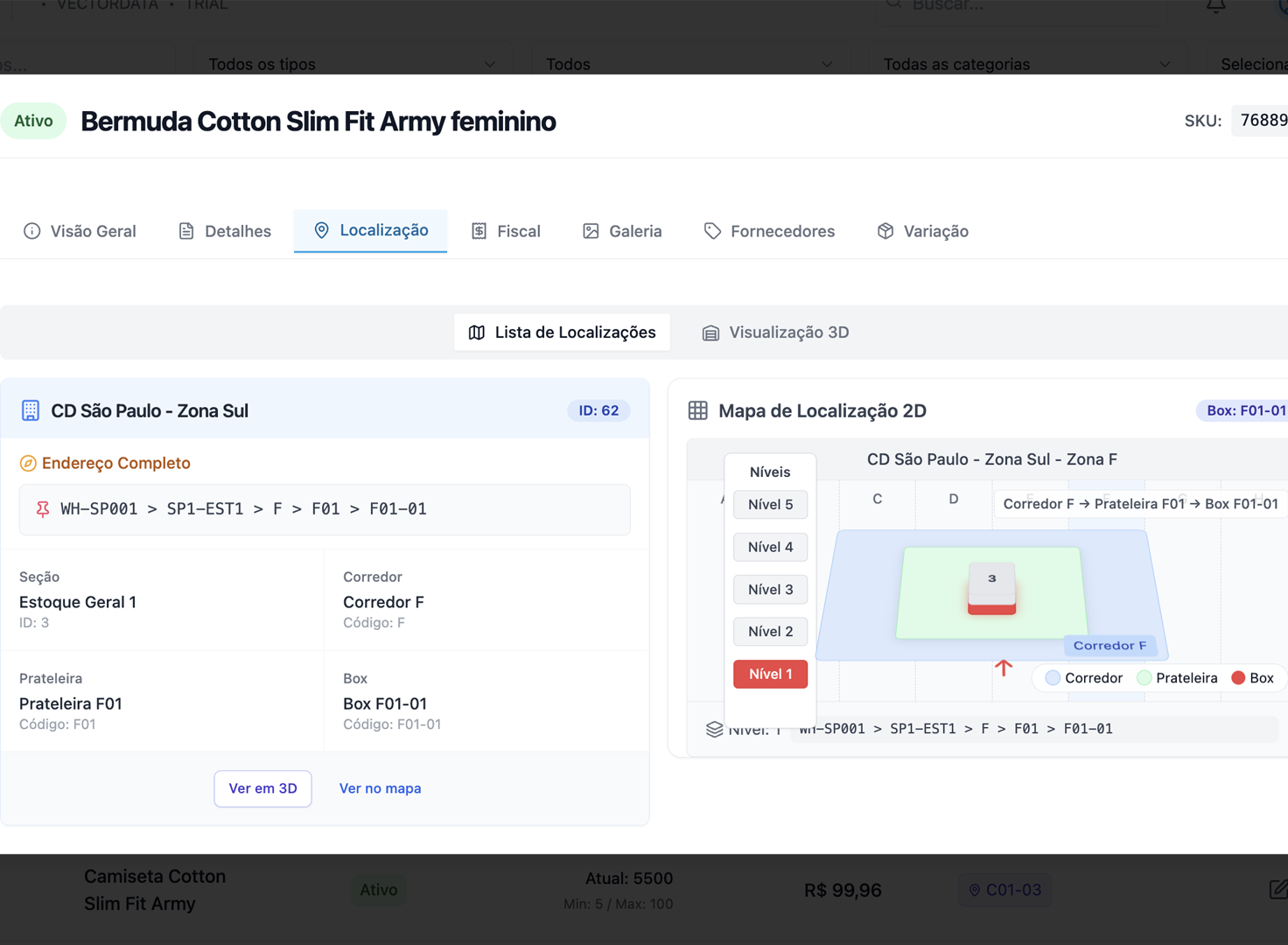
Task: Click the red arrow marker below the map
Action: 1004,668
